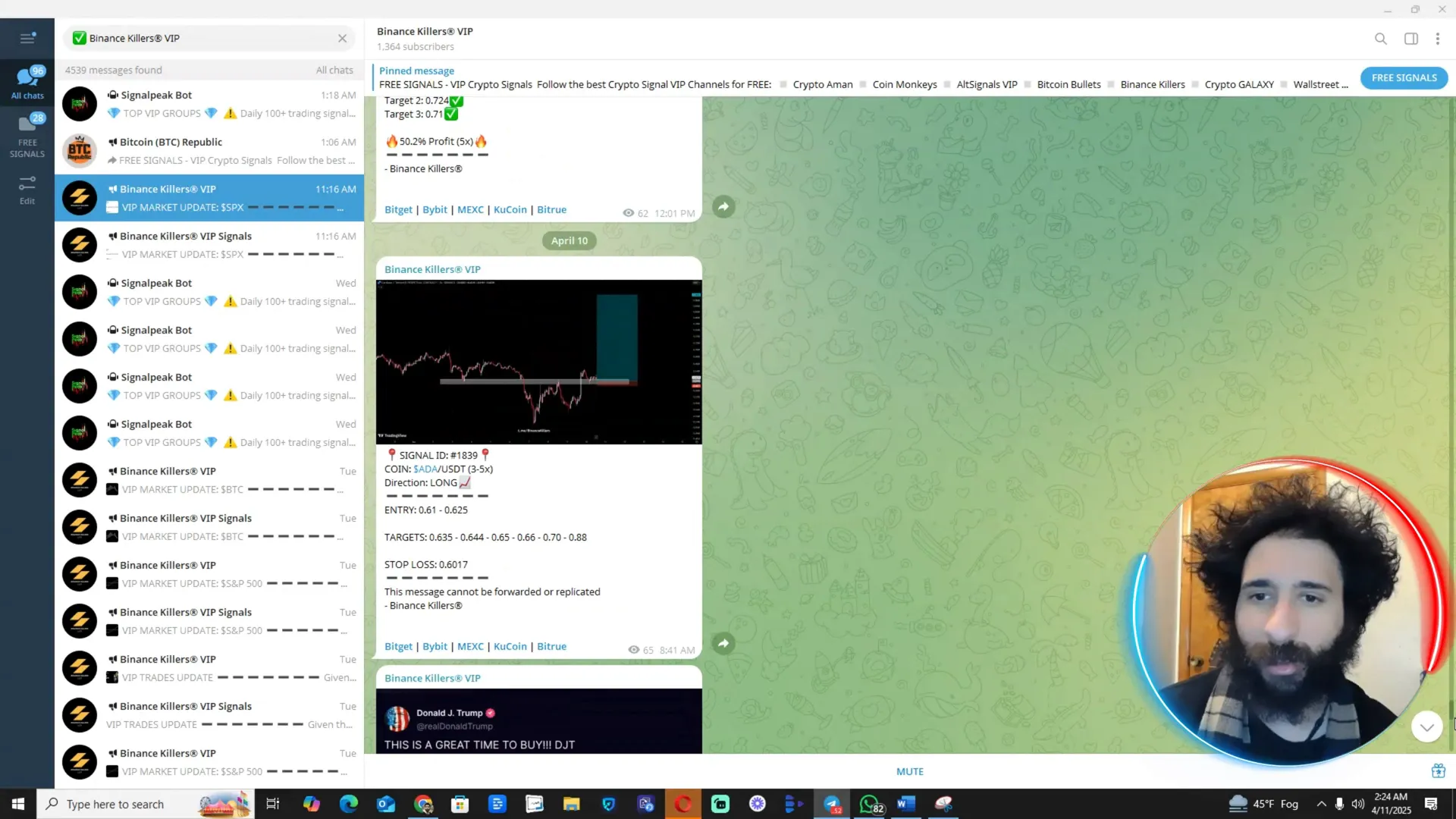Screen dimensions: 1456x819
Task: Open Donald J. Trump tweet image
Action: pos(538,720)
